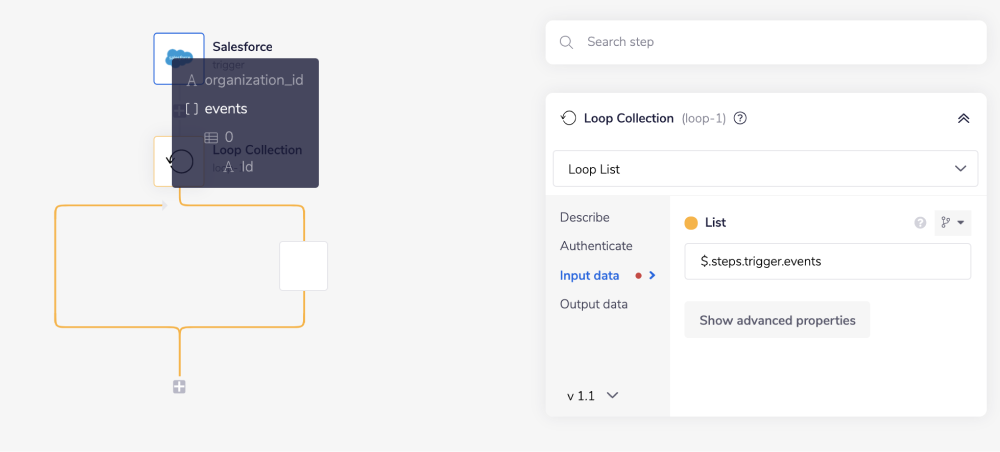The width and height of the screenshot is (1000, 452).
Task: Switch to the Authenticate tab
Action: [x=596, y=246]
